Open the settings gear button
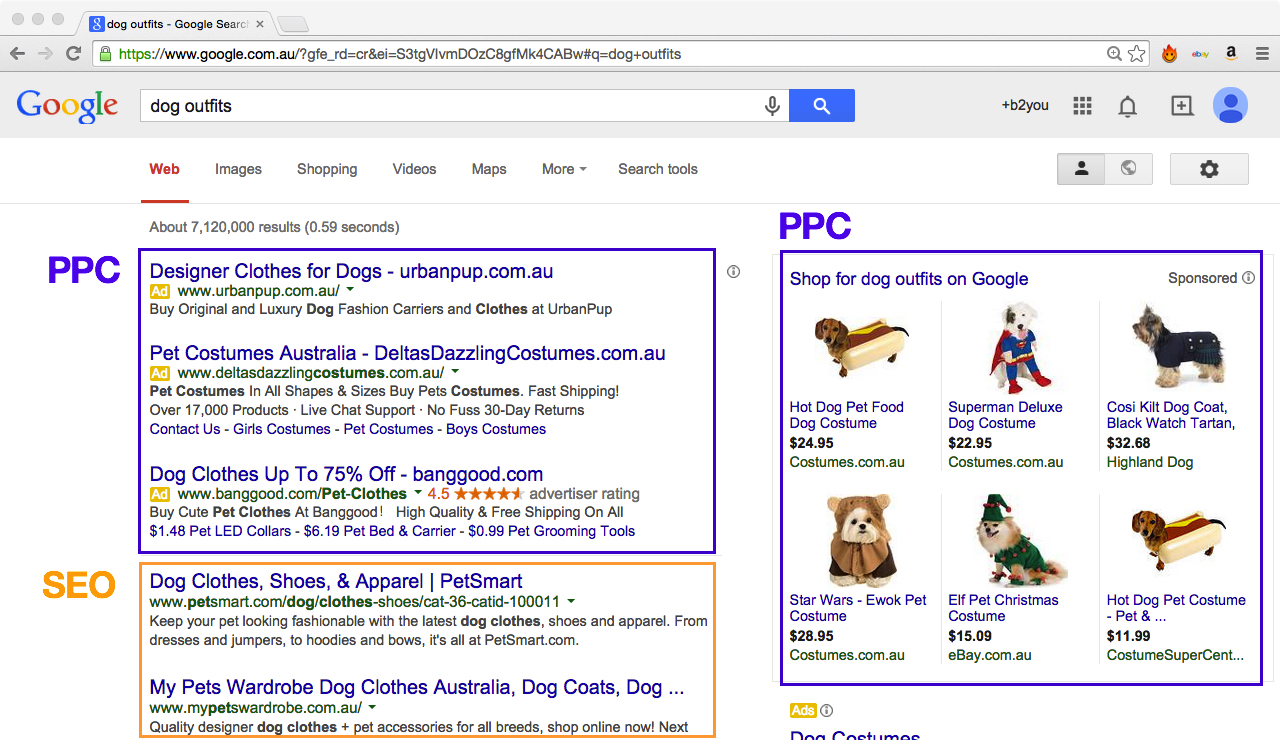1280x740 pixels. [1209, 169]
